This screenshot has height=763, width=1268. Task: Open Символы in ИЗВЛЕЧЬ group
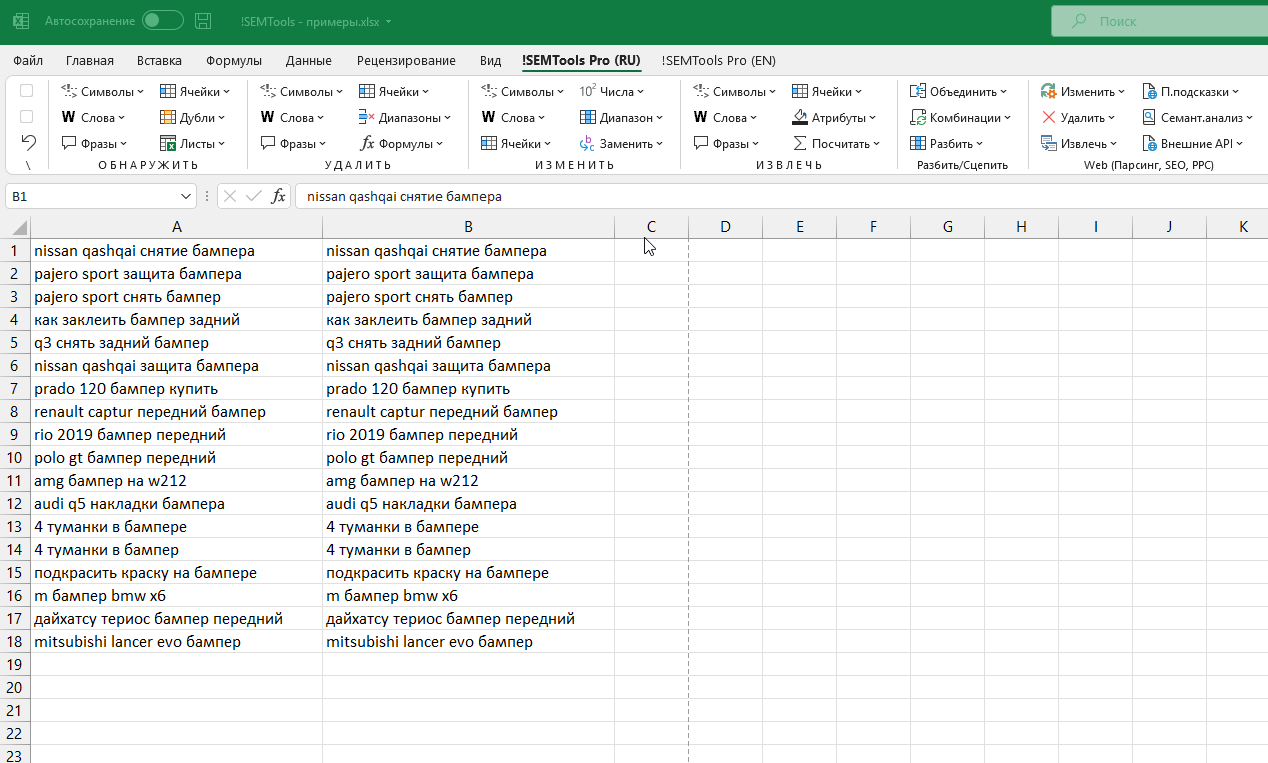coord(735,91)
